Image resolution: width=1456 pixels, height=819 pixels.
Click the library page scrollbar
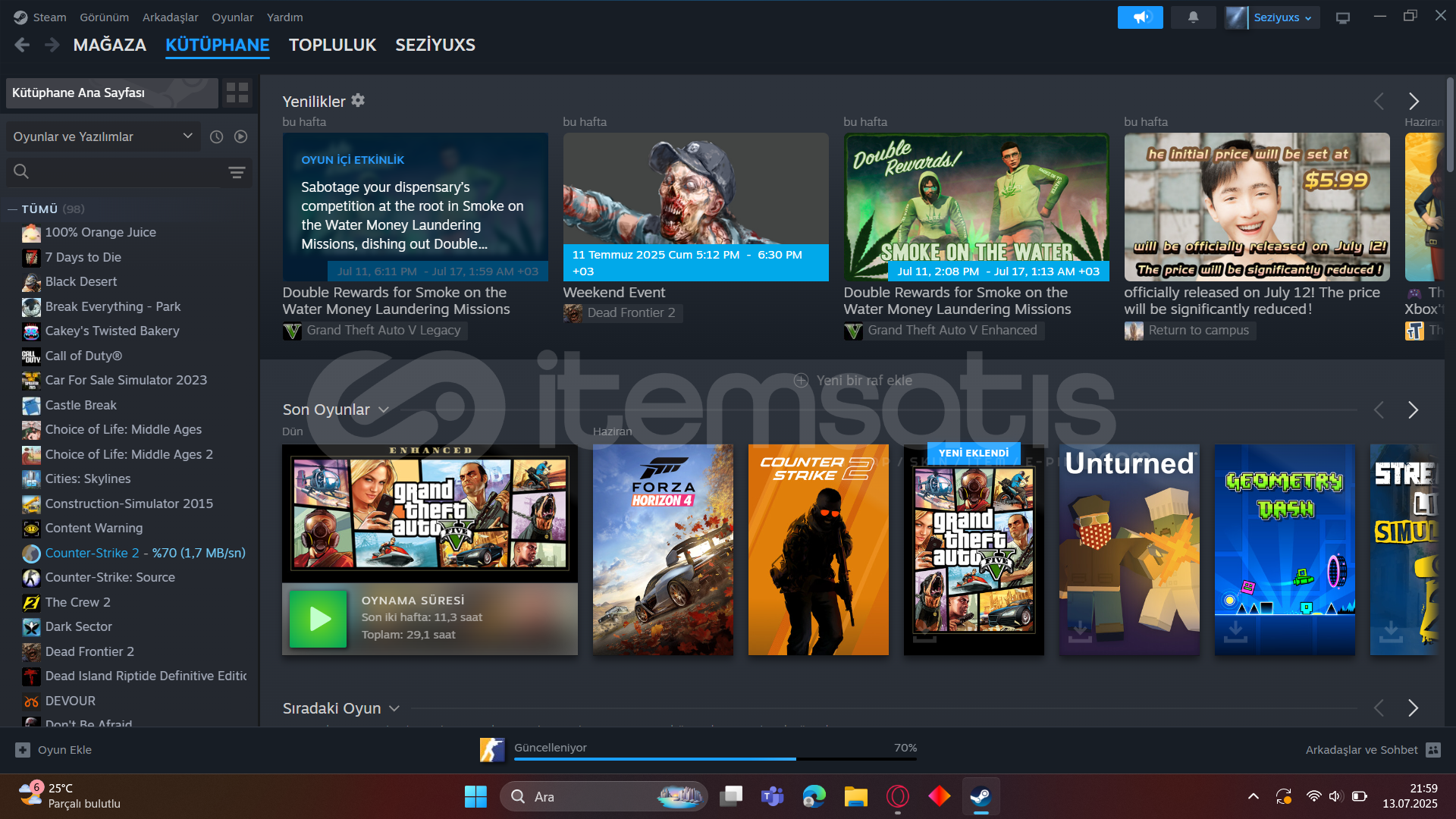point(1450,125)
